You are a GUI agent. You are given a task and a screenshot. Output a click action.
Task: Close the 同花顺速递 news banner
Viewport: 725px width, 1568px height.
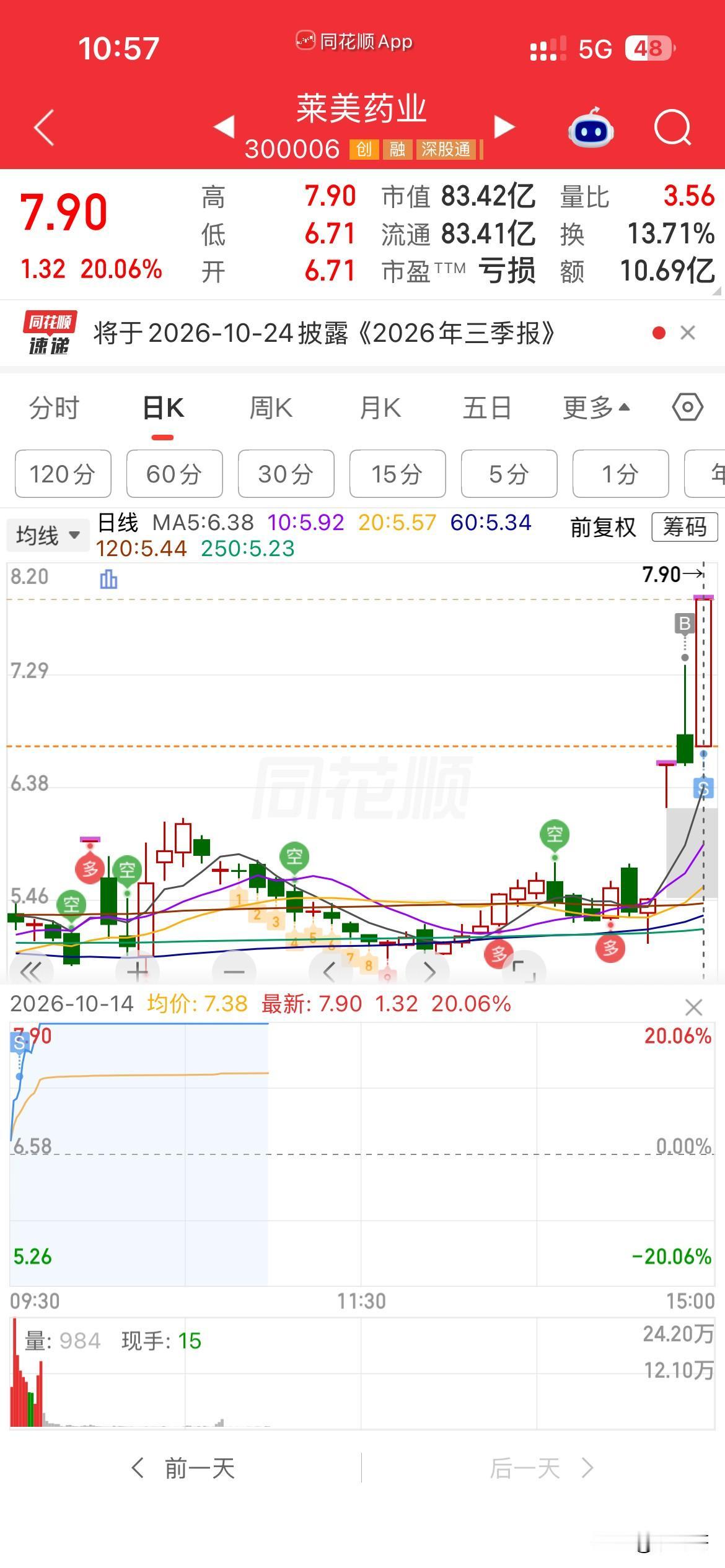coord(687,333)
